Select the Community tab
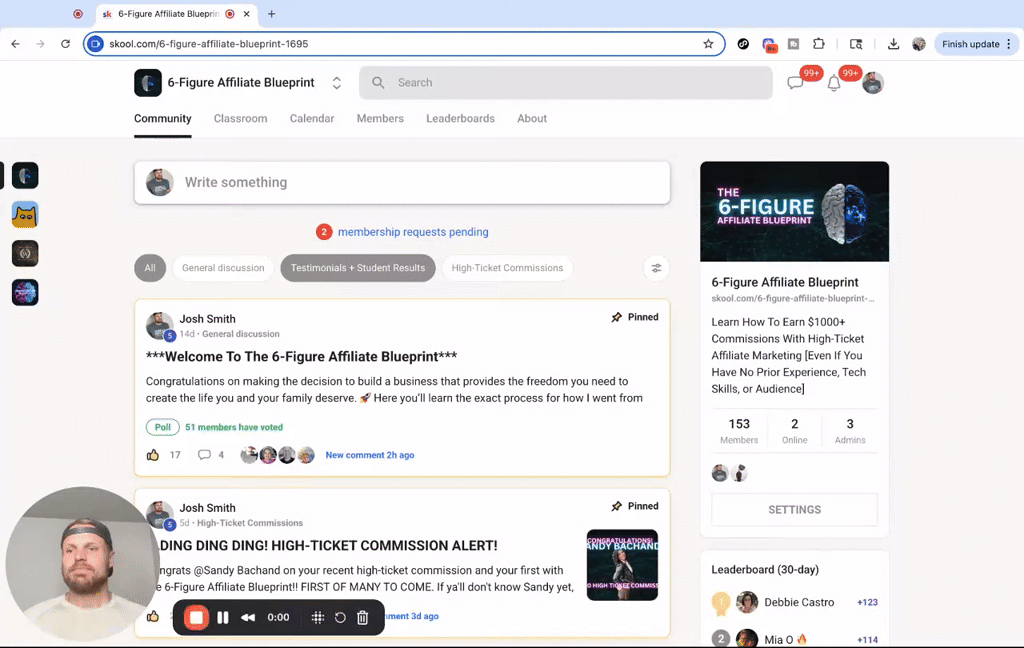This screenshot has width=1024, height=648. 163,118
